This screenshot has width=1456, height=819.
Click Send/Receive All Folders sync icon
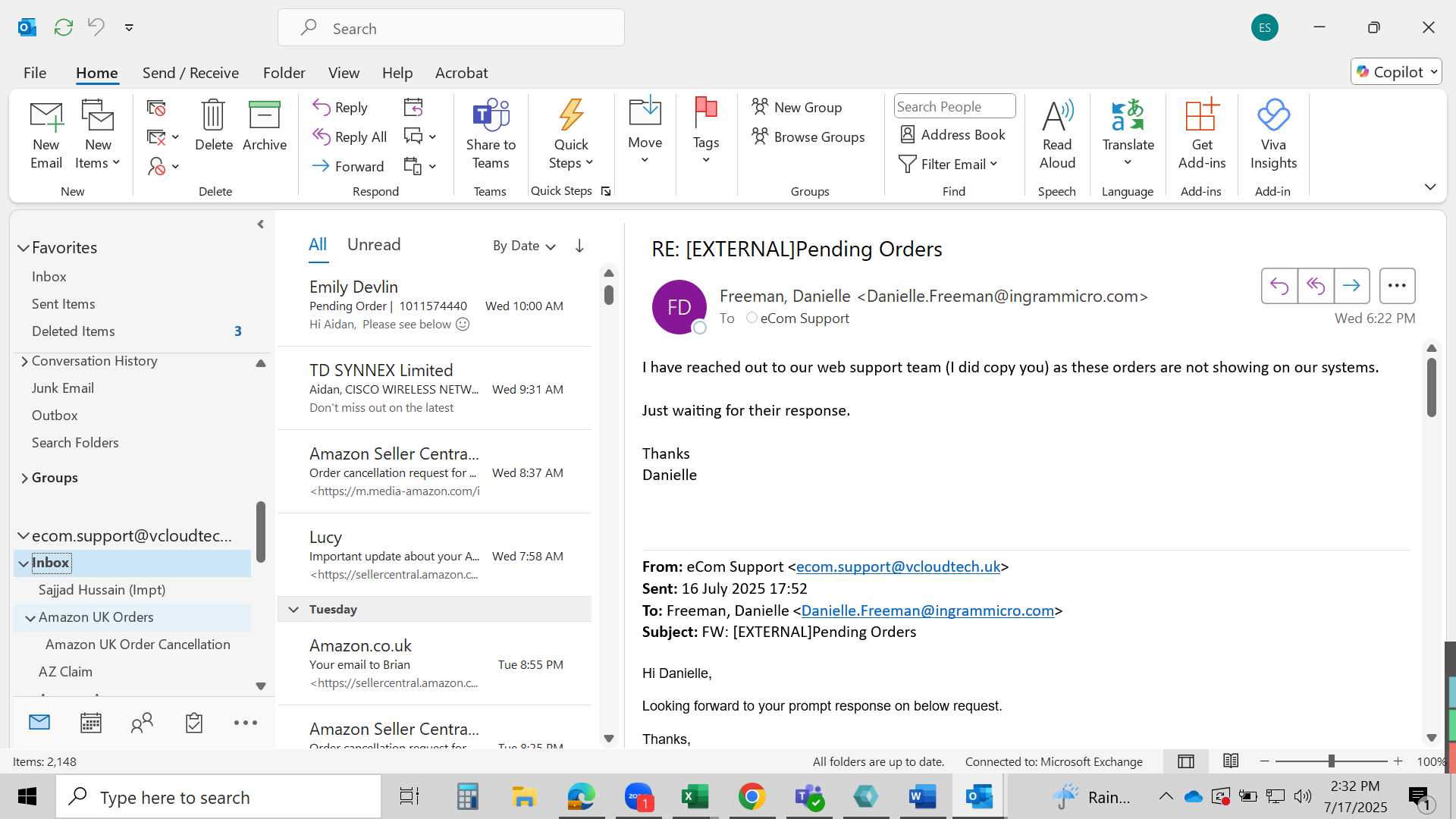[64, 27]
